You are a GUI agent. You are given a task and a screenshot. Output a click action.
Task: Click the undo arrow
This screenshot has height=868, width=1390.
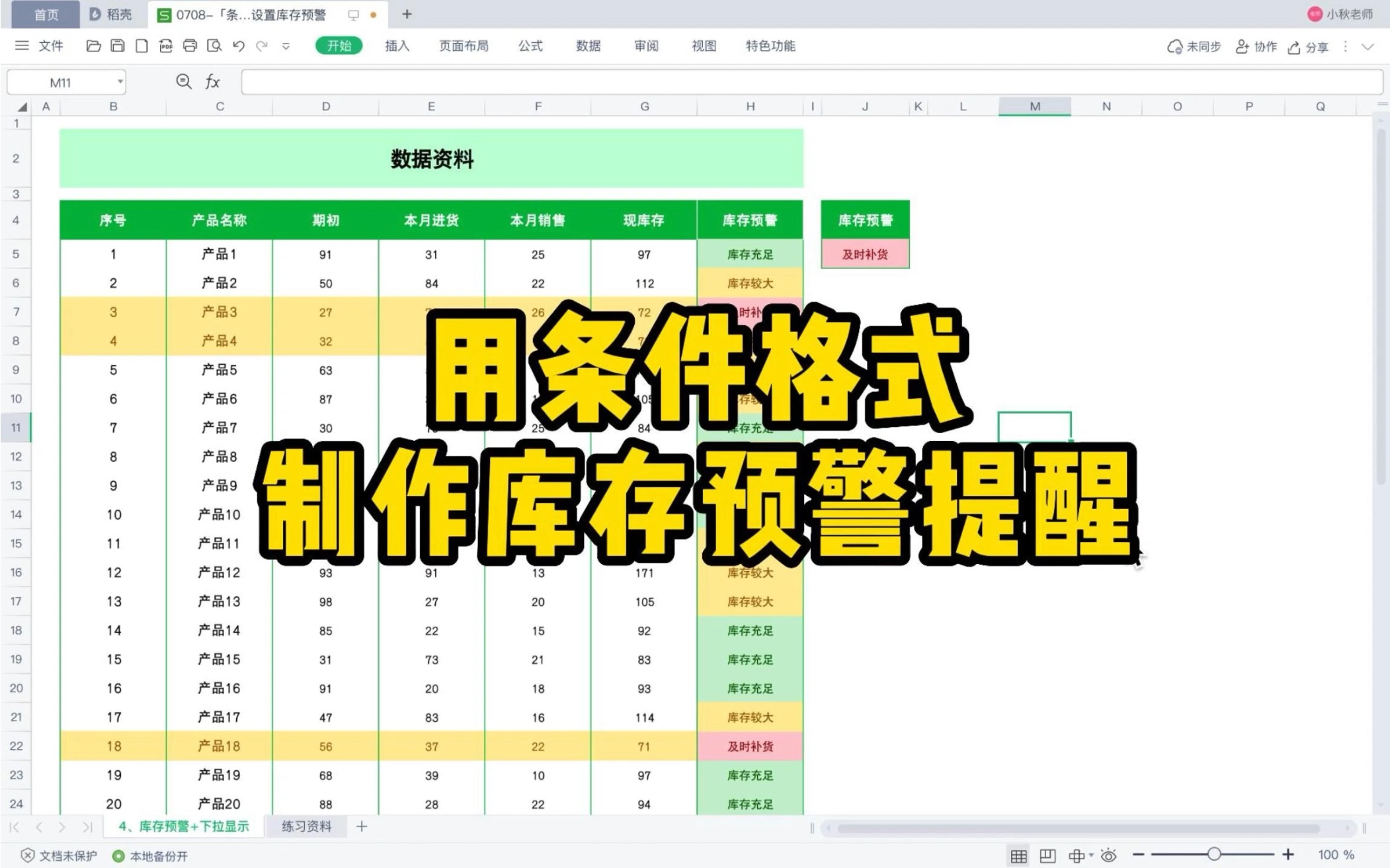(239, 46)
